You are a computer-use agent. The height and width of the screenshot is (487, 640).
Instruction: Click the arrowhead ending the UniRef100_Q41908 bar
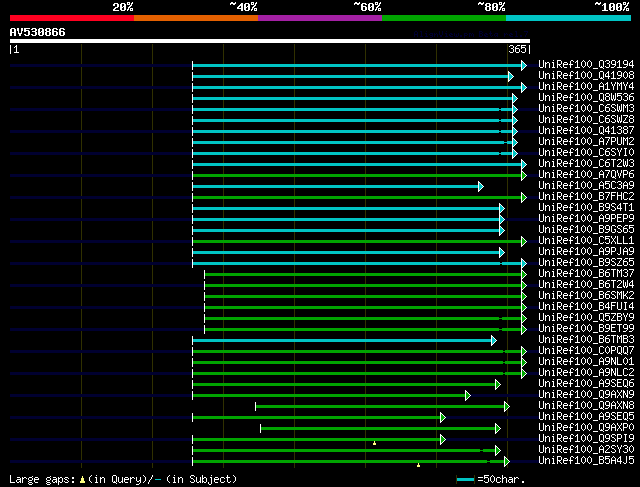point(511,76)
